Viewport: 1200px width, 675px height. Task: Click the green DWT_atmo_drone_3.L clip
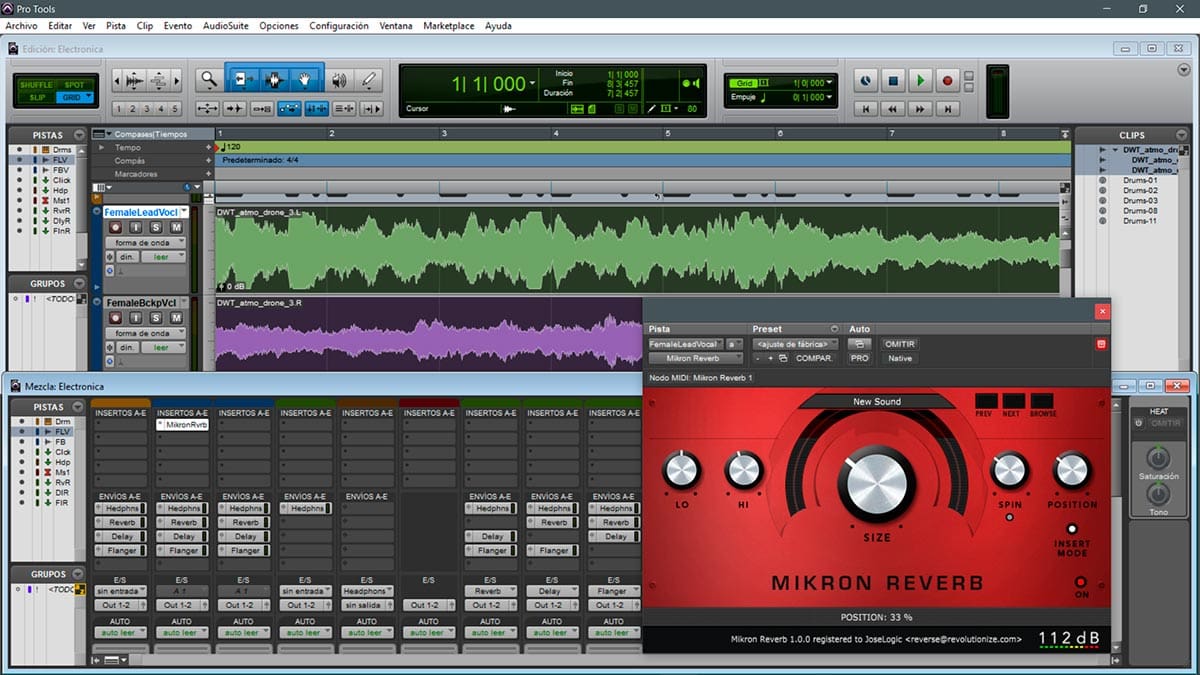pyautogui.click(x=637, y=249)
